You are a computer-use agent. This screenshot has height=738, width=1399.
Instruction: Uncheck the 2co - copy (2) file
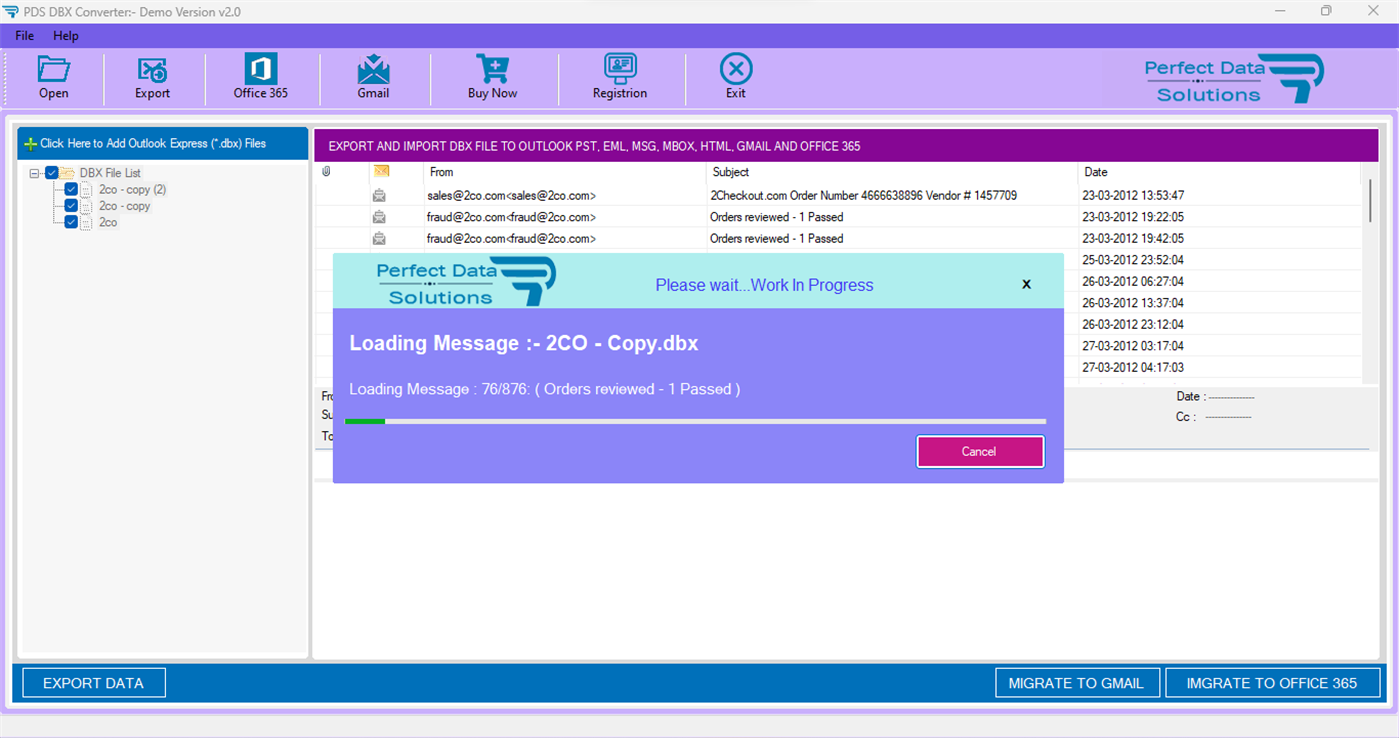click(x=71, y=189)
